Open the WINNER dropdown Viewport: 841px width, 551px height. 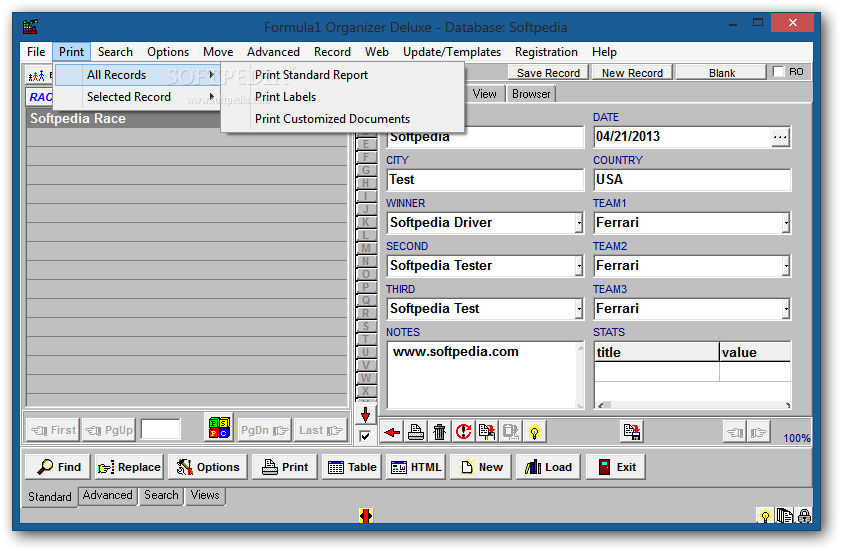579,223
